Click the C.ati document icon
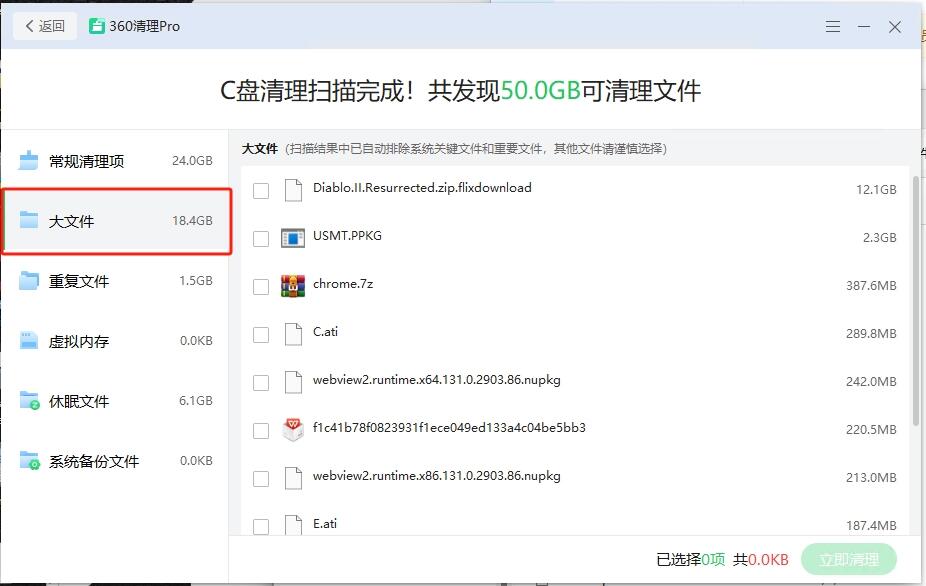 (x=293, y=334)
